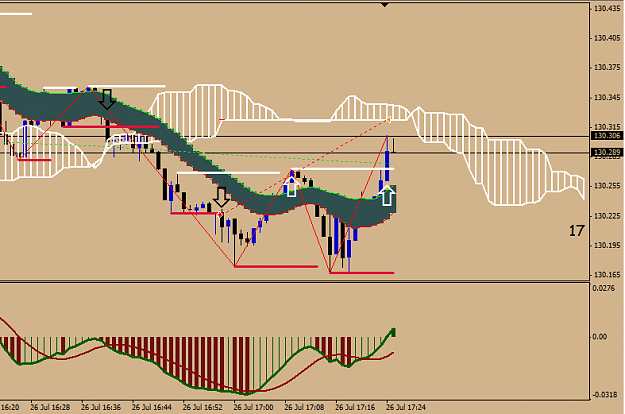Click the 130.225 price scale label

[x=607, y=216]
